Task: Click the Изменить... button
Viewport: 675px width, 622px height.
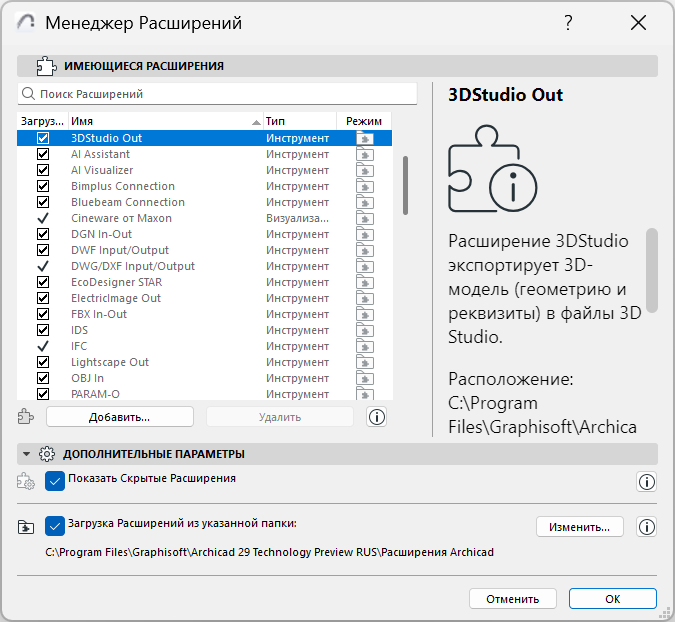Action: 579,526
